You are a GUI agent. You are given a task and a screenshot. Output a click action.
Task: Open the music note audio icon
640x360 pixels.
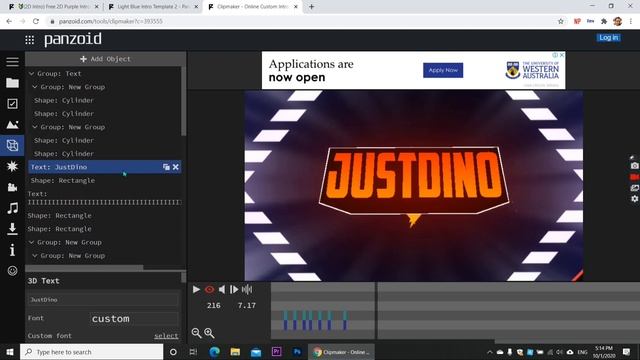12,208
